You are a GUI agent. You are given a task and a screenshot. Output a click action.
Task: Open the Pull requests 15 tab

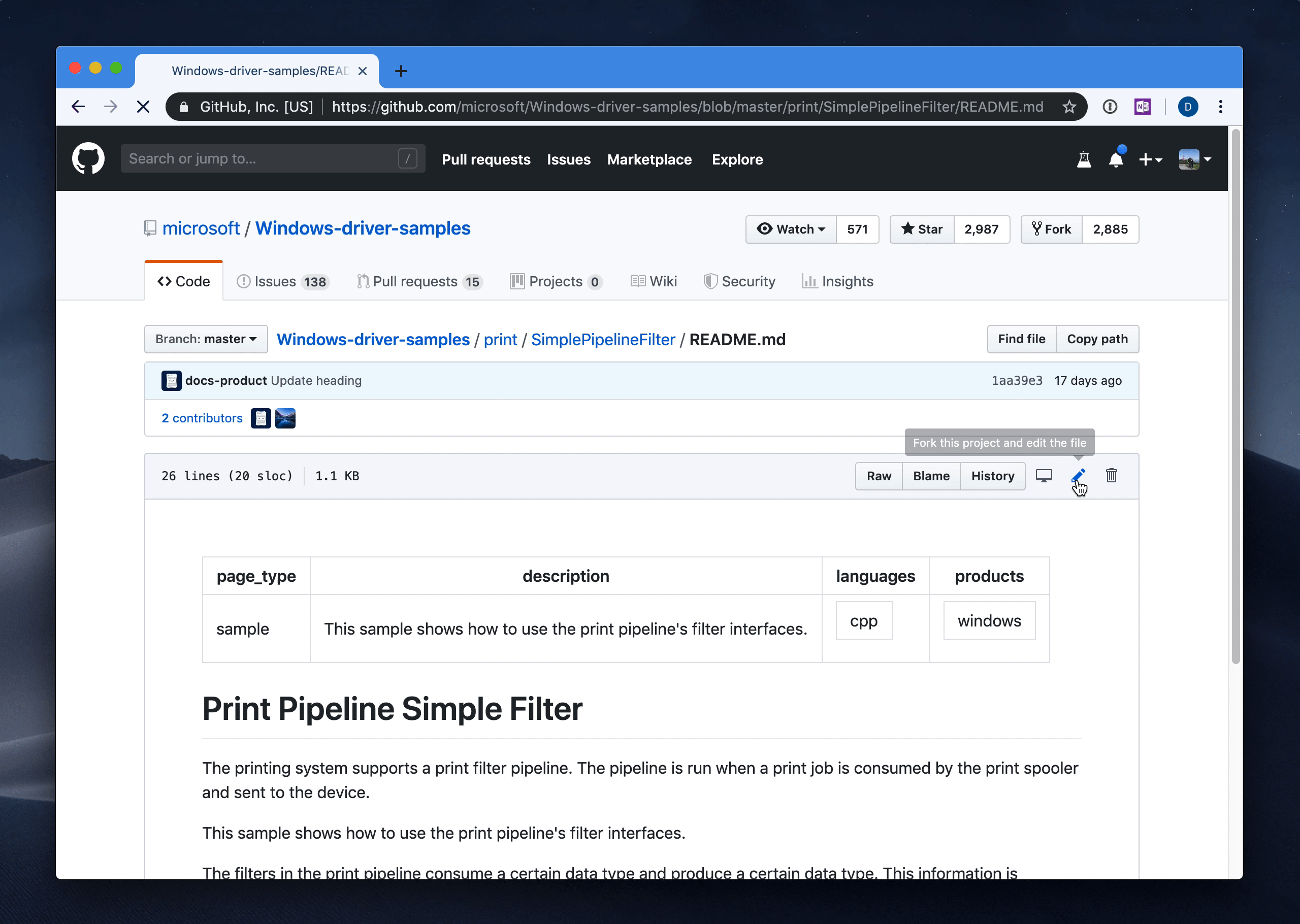click(420, 282)
